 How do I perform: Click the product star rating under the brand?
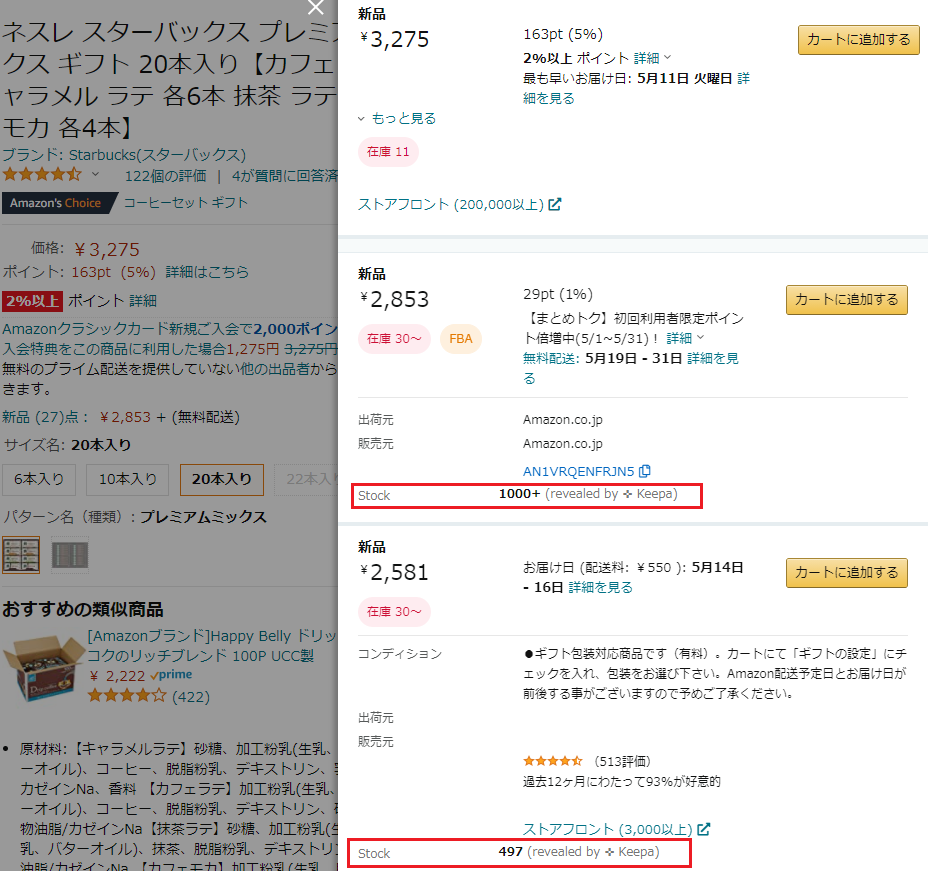pyautogui.click(x=42, y=175)
